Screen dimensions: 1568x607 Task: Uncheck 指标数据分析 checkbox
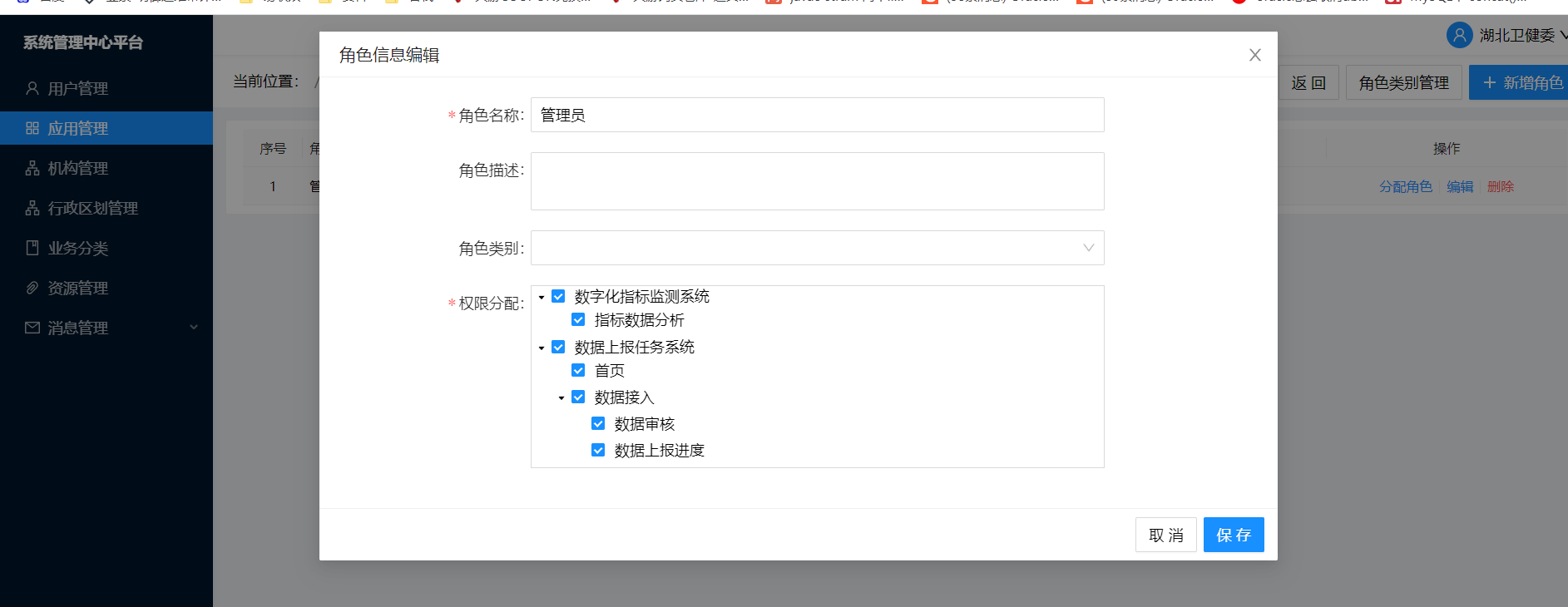coord(578,319)
